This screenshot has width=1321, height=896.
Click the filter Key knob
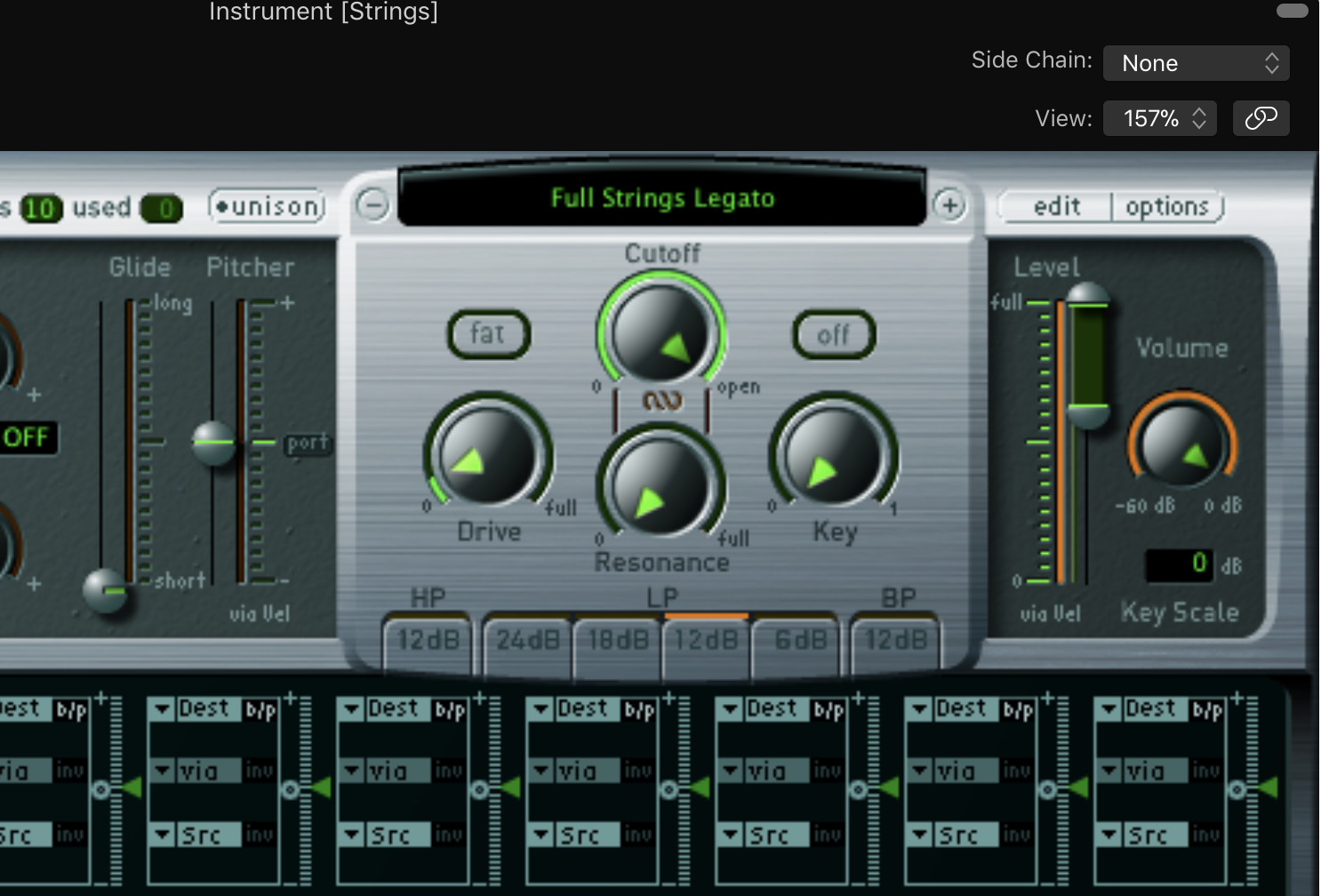click(833, 455)
